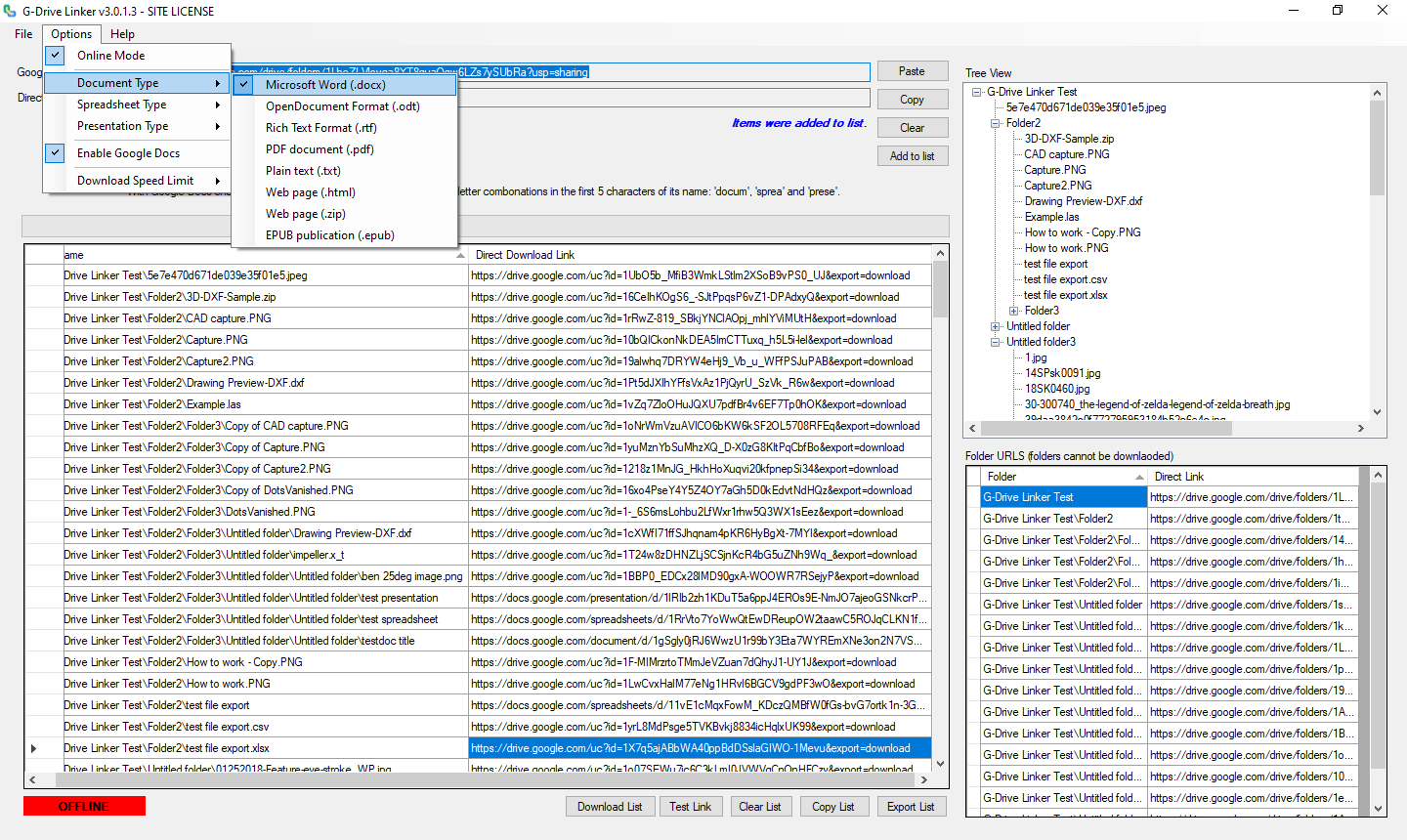
Task: Click the Add to list button
Action: tap(912, 156)
